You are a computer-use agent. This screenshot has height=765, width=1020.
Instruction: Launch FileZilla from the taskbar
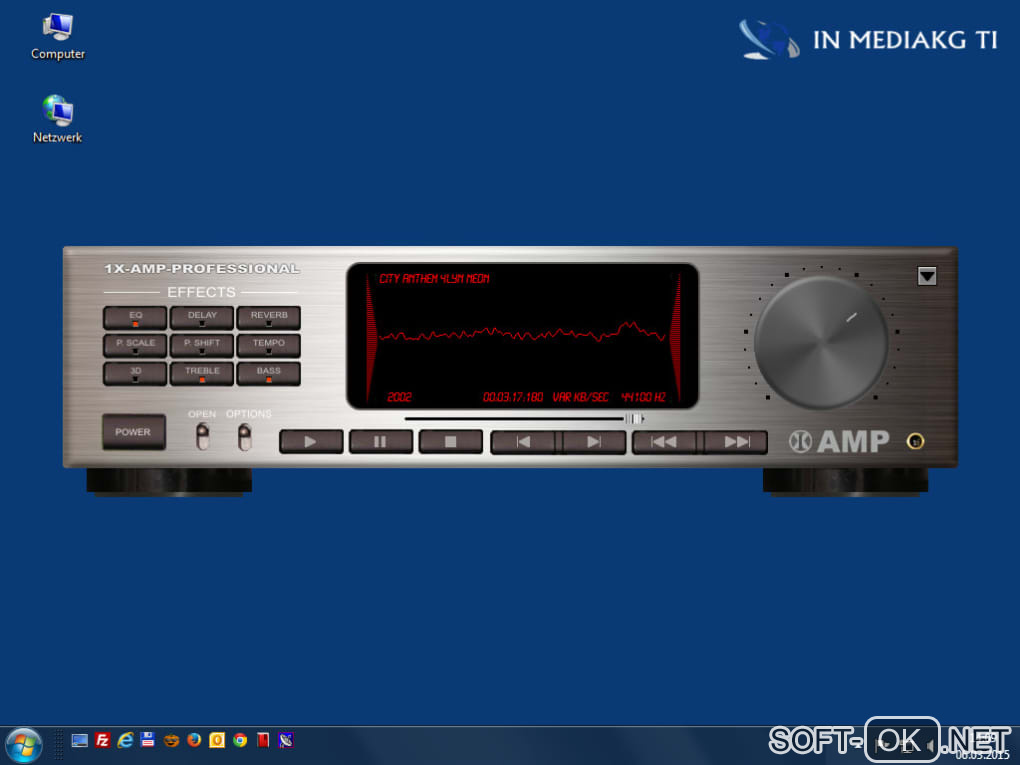point(102,740)
